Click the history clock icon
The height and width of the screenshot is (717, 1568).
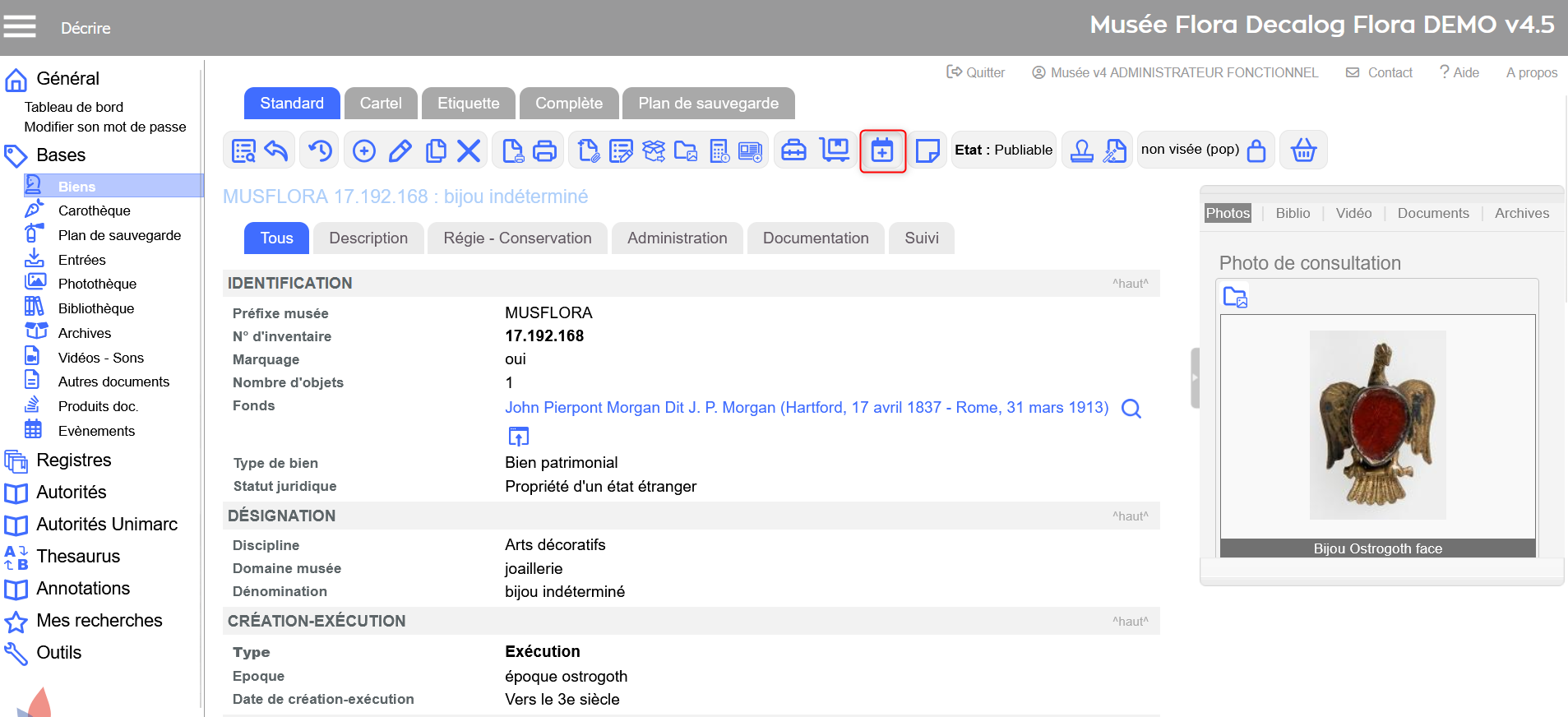tap(319, 150)
